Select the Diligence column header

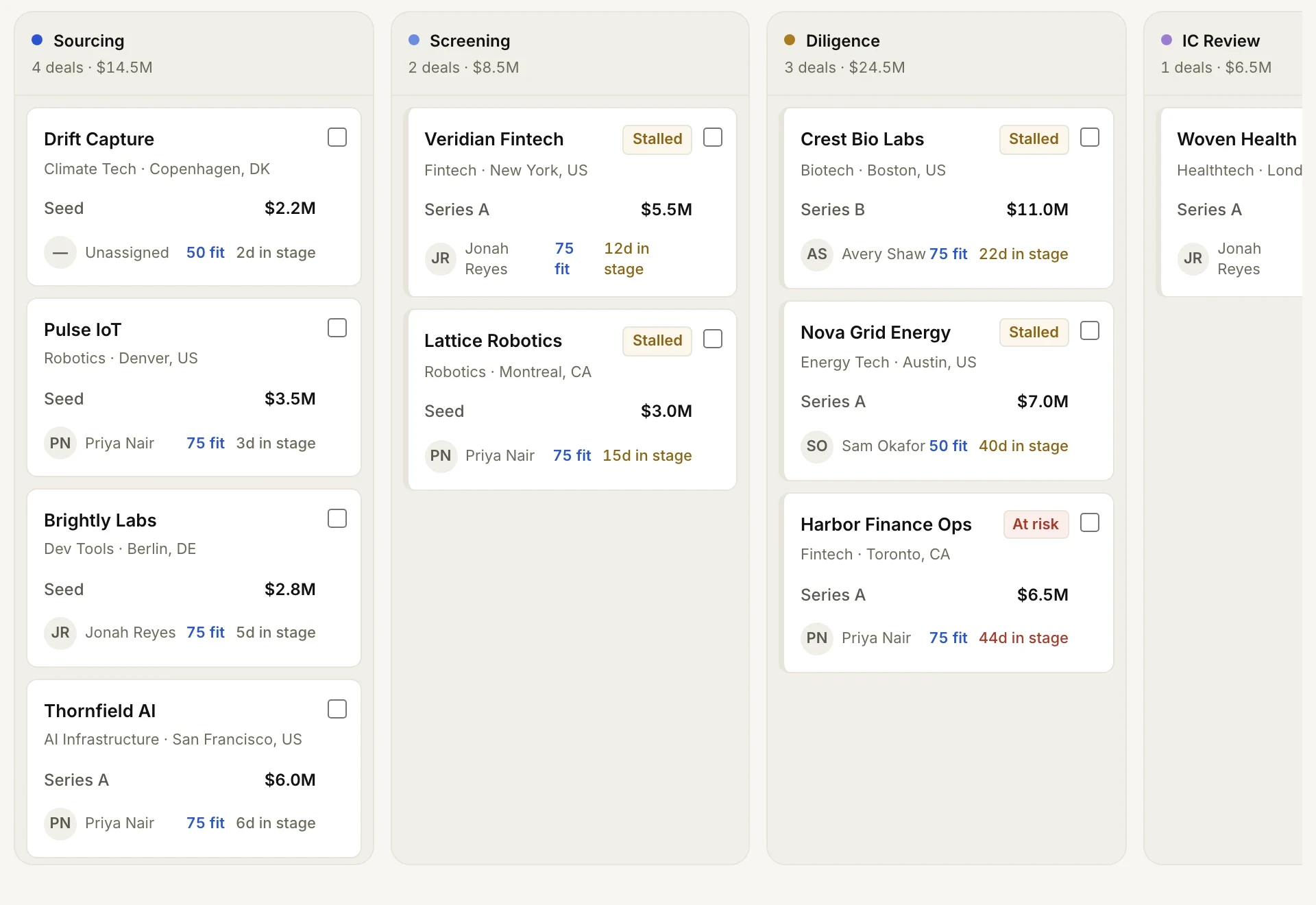947,53
